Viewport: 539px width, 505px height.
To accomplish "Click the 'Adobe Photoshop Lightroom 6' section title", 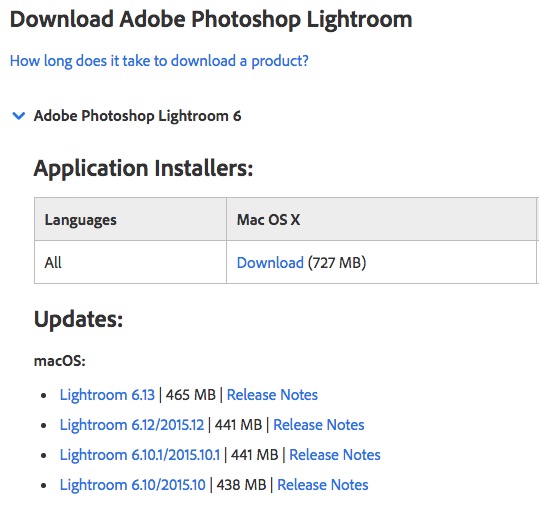I will coord(138,116).
